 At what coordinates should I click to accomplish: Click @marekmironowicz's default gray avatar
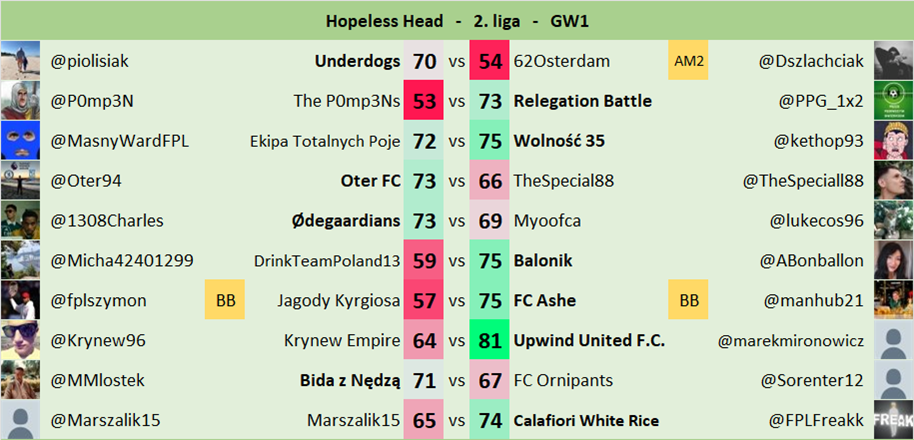pyautogui.click(x=893, y=341)
